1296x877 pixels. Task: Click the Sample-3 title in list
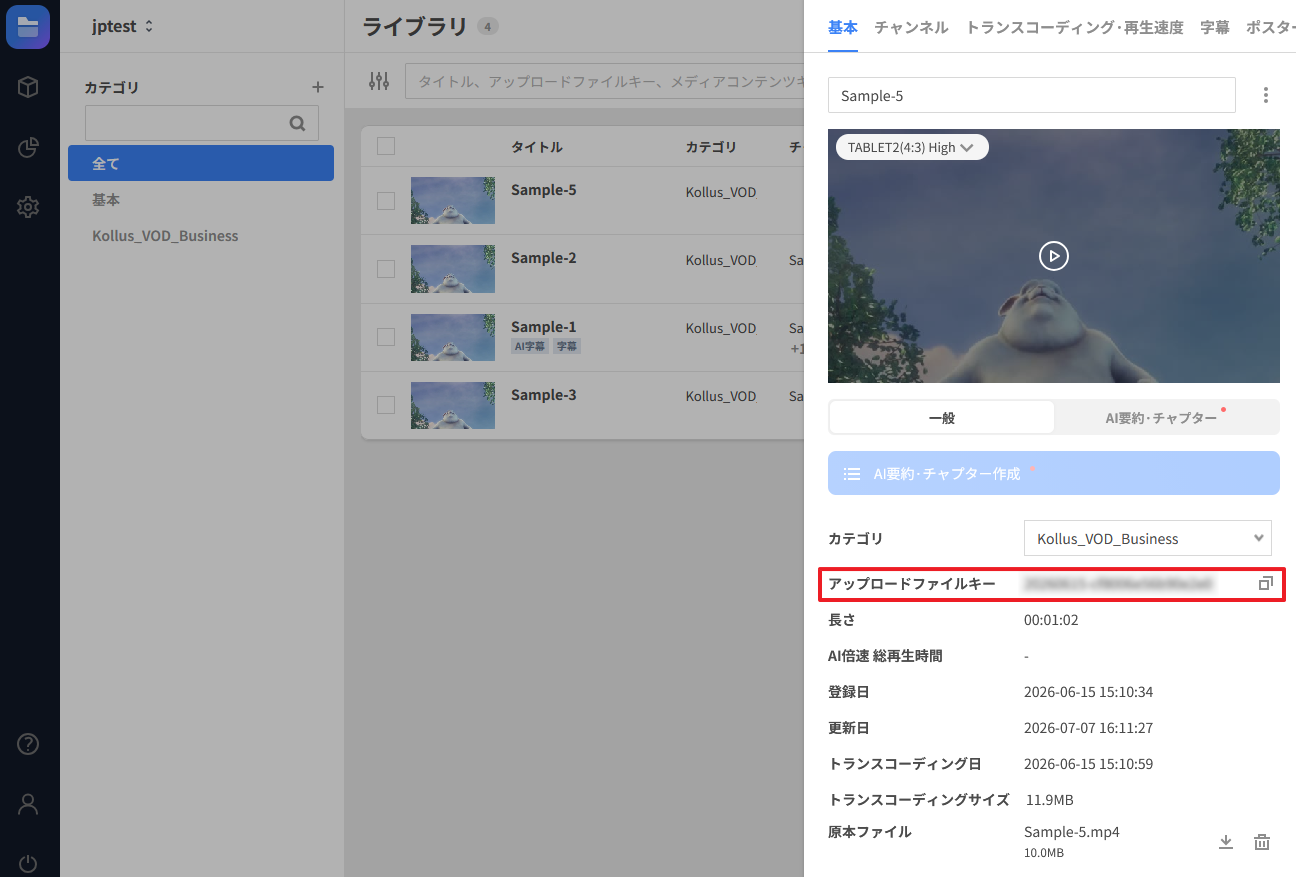543,395
